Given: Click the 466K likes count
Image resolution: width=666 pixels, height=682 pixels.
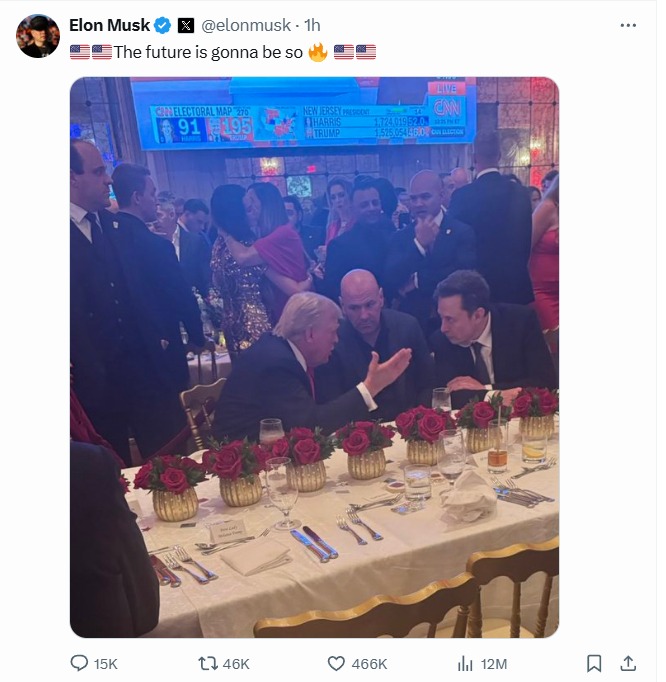Looking at the screenshot, I should pyautogui.click(x=369, y=664).
